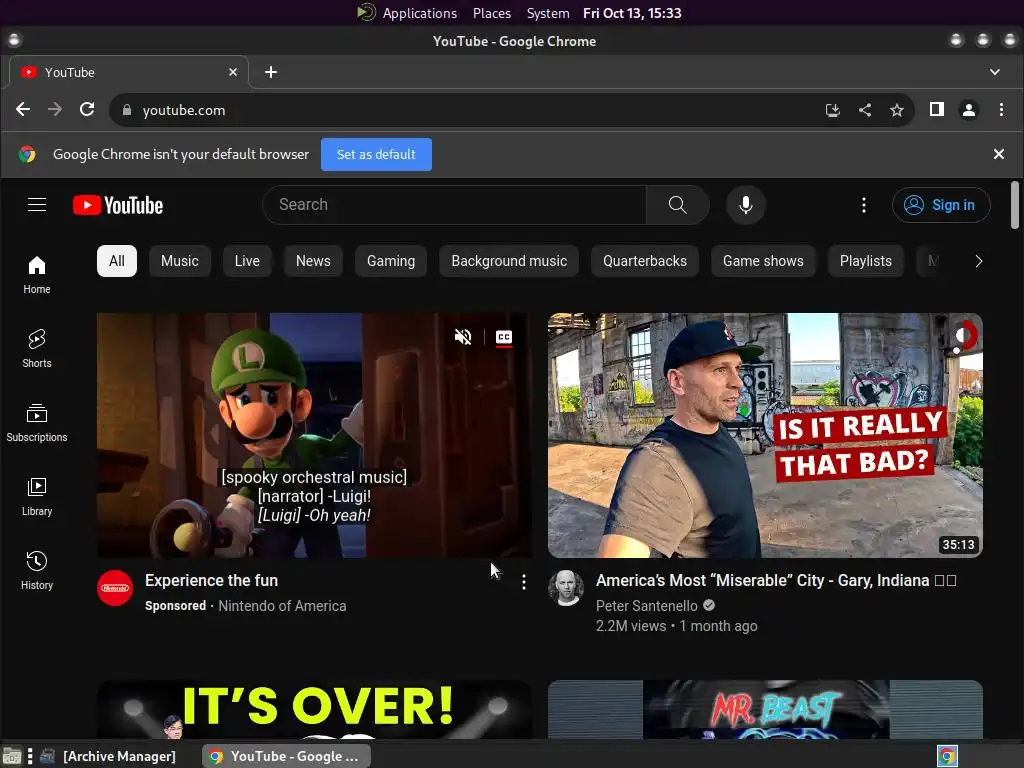Select the Playlists filter chip
1024x768 pixels.
(865, 261)
